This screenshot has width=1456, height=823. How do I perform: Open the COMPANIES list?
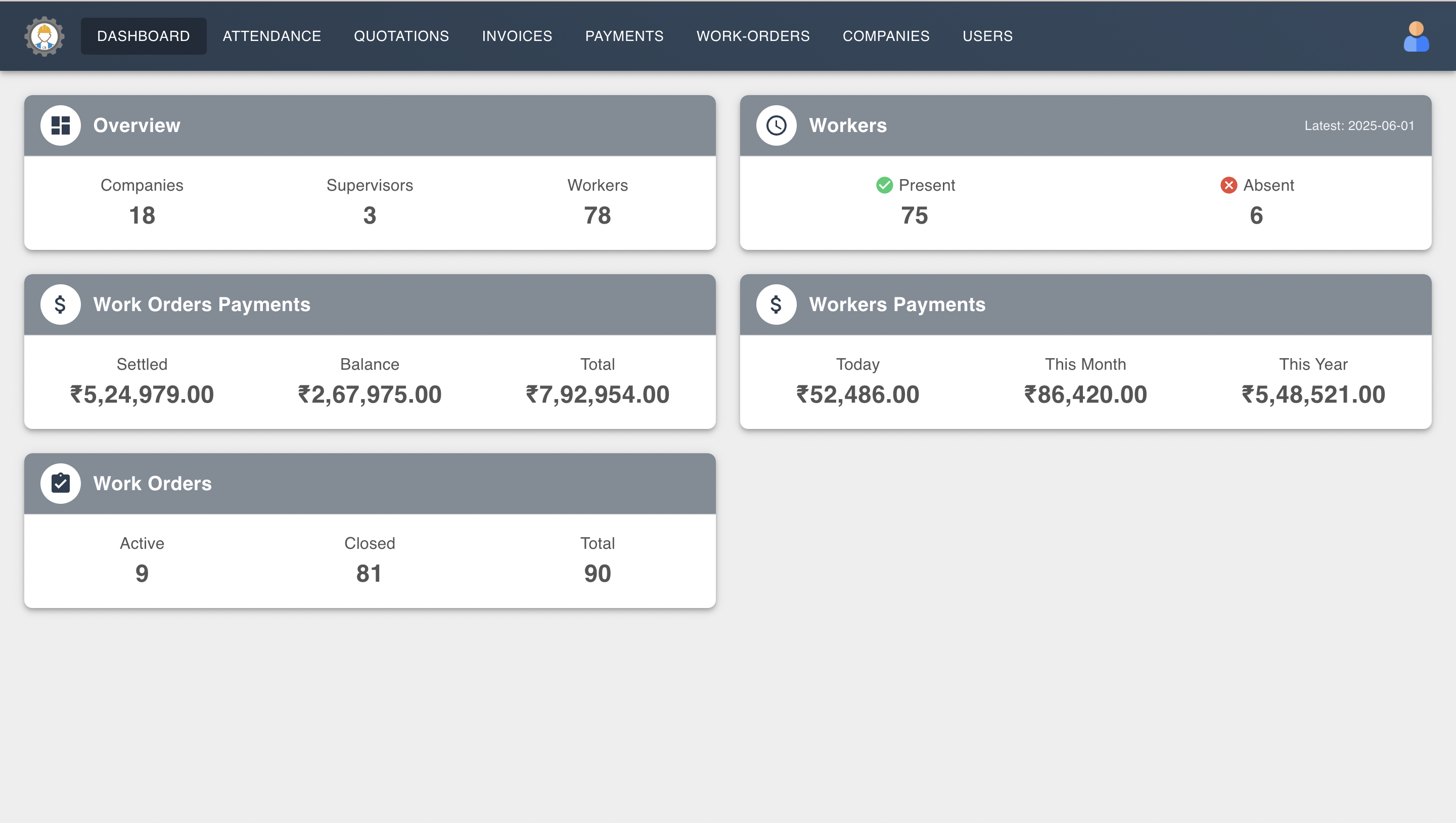886,35
